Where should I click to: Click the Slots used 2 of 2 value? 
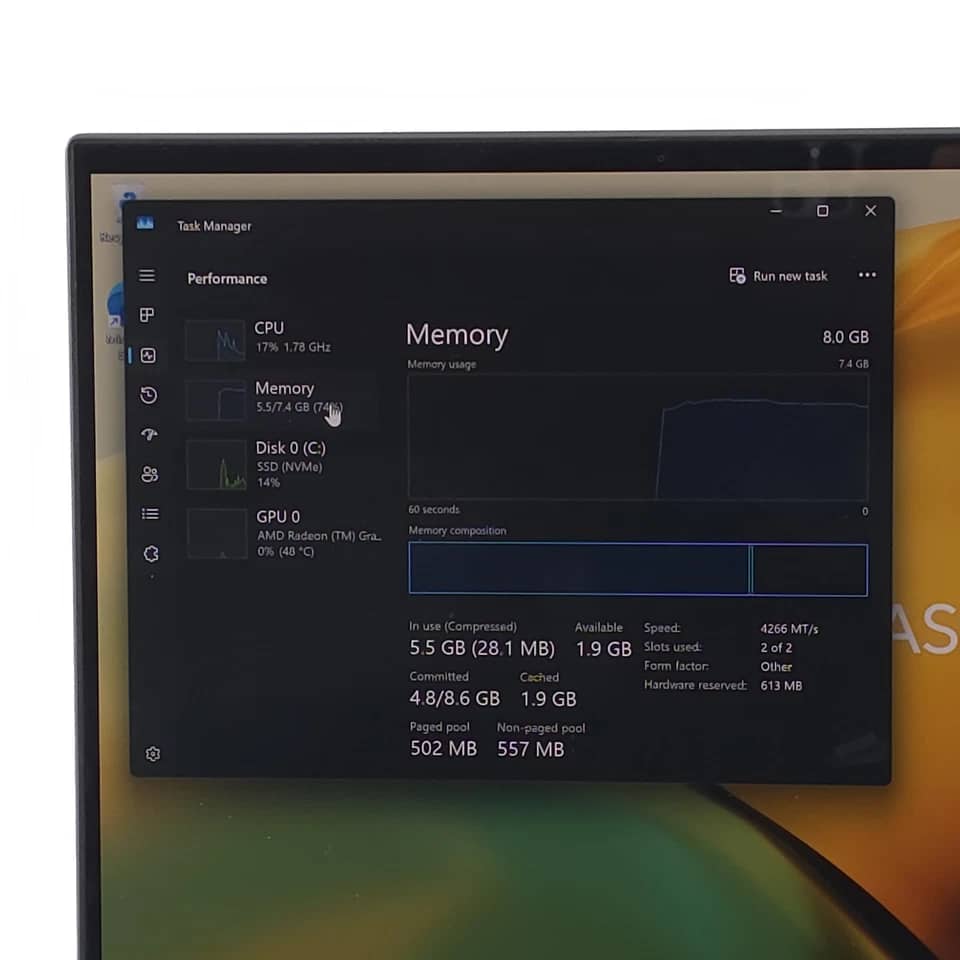(x=776, y=648)
